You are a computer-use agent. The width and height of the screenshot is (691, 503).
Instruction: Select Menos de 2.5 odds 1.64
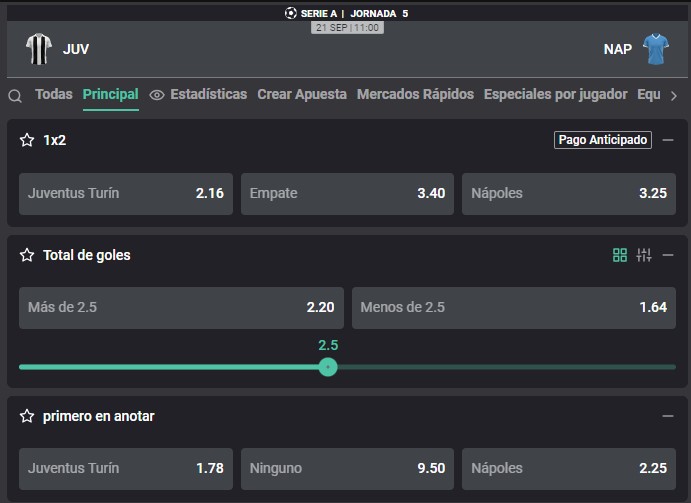coord(514,308)
